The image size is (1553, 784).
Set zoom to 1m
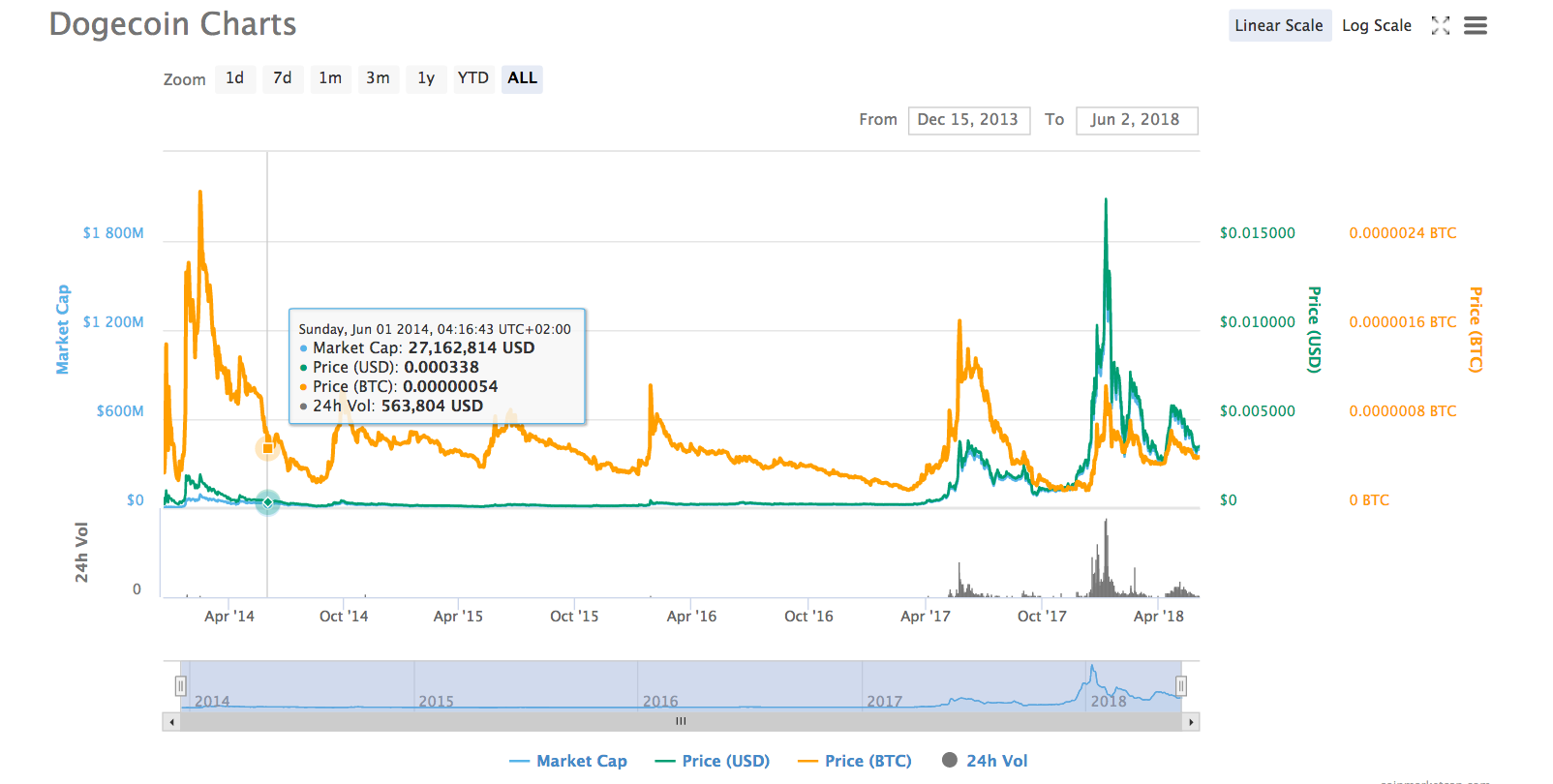pos(330,78)
